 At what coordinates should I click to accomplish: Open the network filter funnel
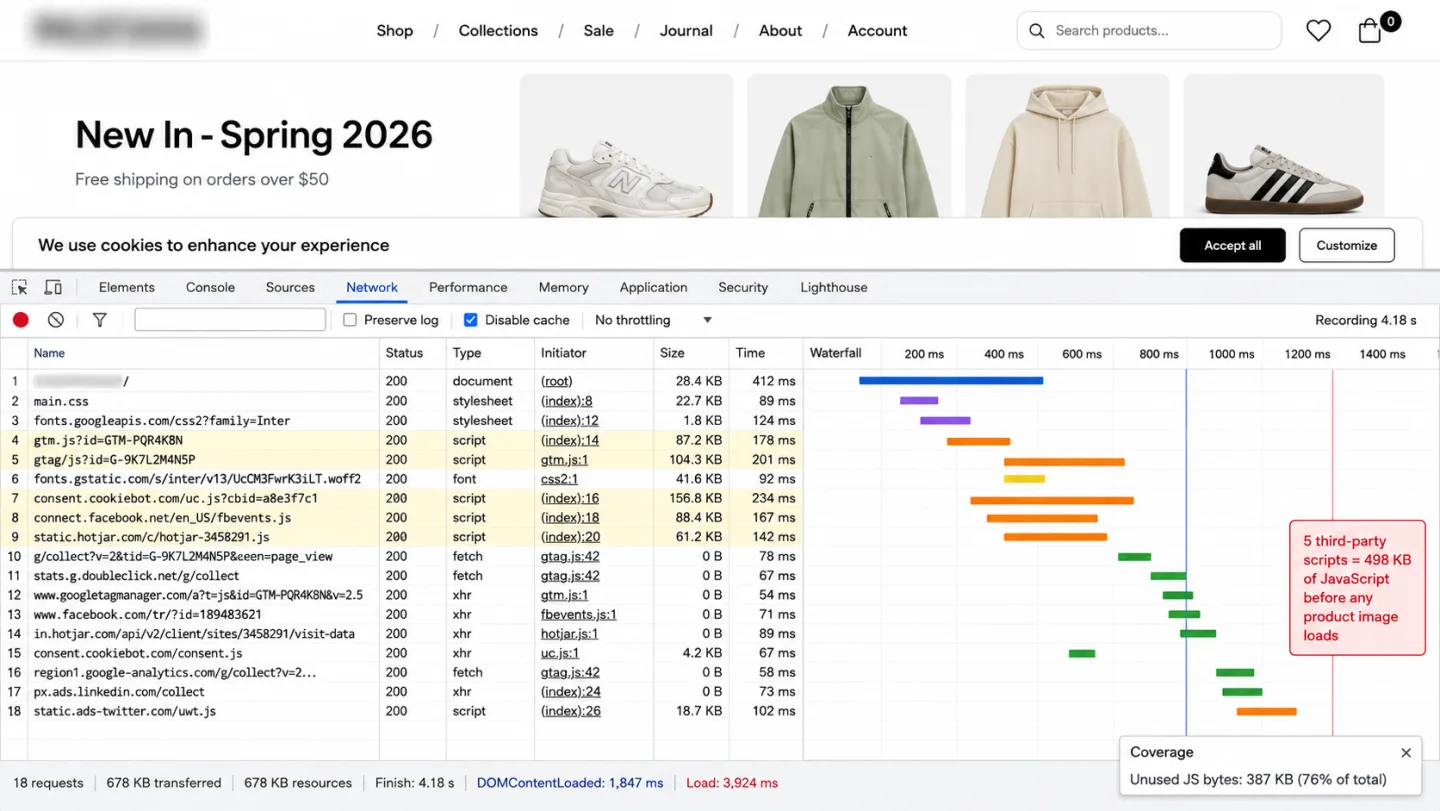coord(100,320)
